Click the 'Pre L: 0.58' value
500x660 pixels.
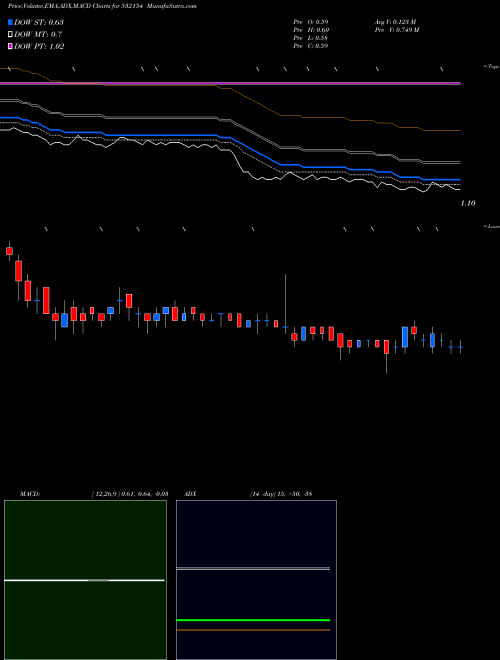[x=311, y=37]
